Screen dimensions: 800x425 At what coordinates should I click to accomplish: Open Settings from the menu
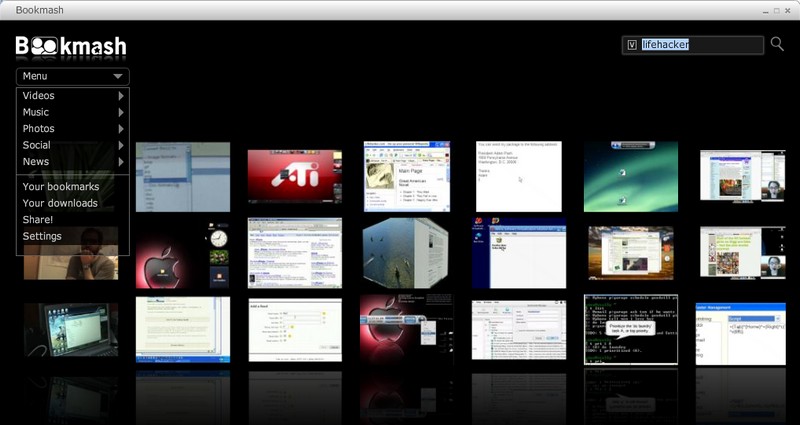[42, 236]
